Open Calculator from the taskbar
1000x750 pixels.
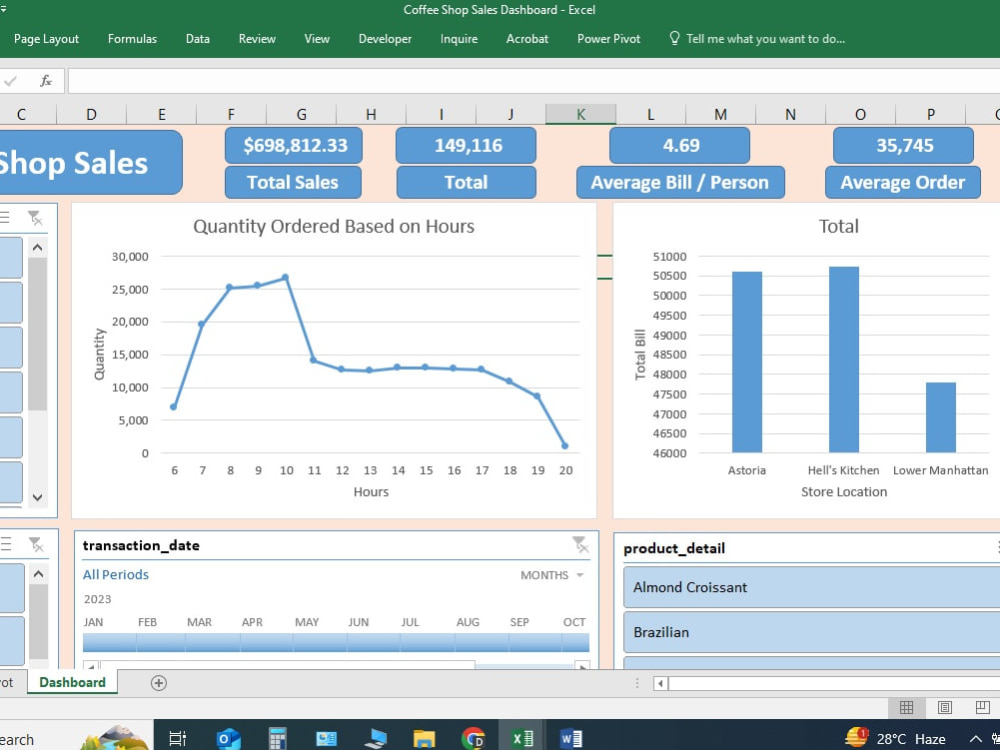[x=277, y=739]
